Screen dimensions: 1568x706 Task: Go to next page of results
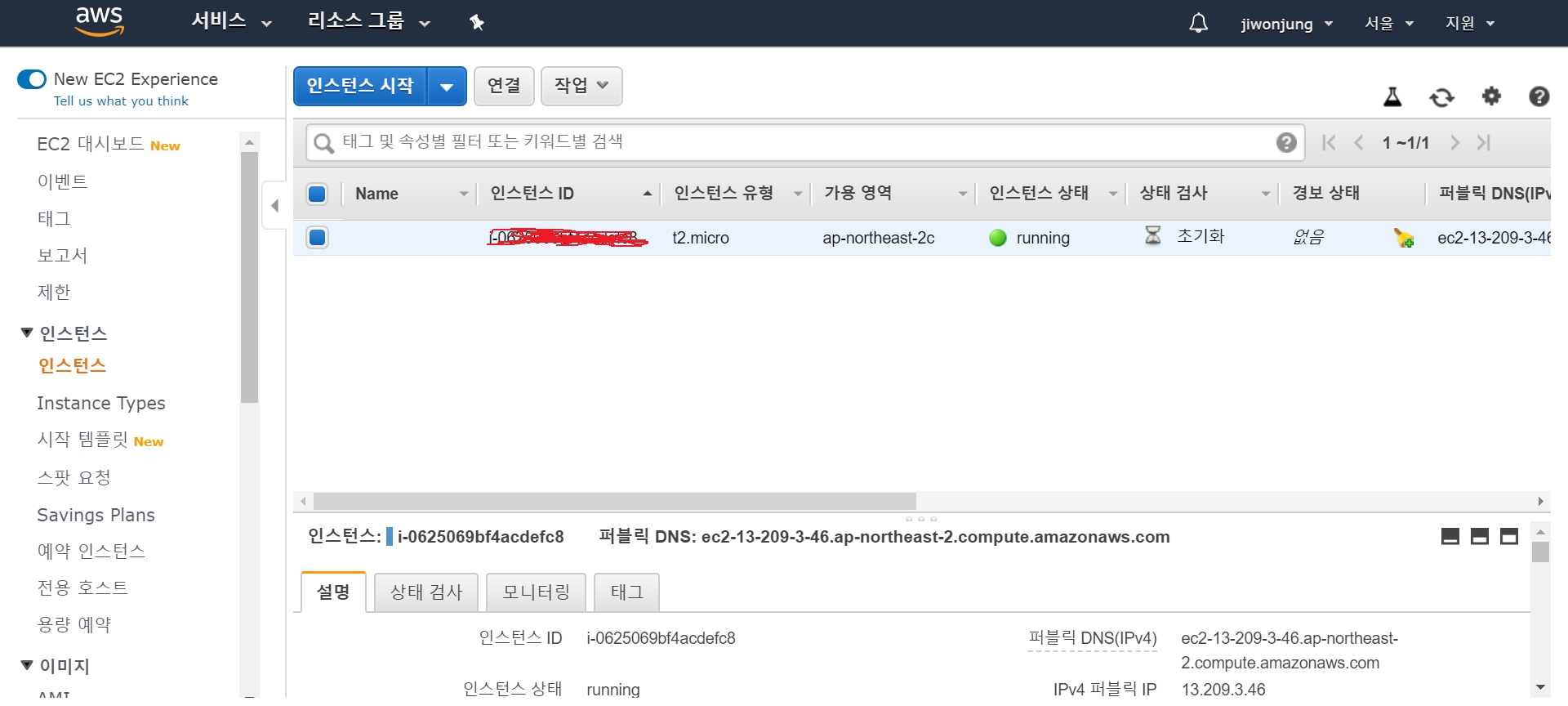coord(1454,143)
